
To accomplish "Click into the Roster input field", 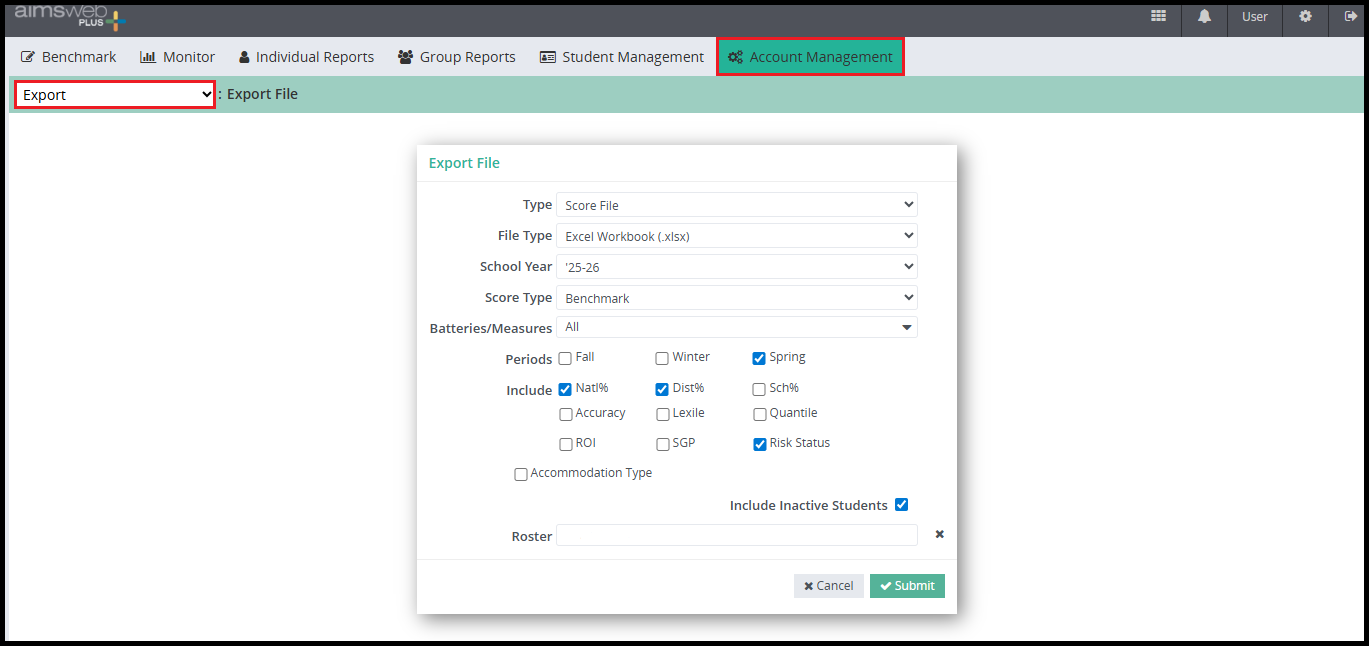I will [x=736, y=536].
